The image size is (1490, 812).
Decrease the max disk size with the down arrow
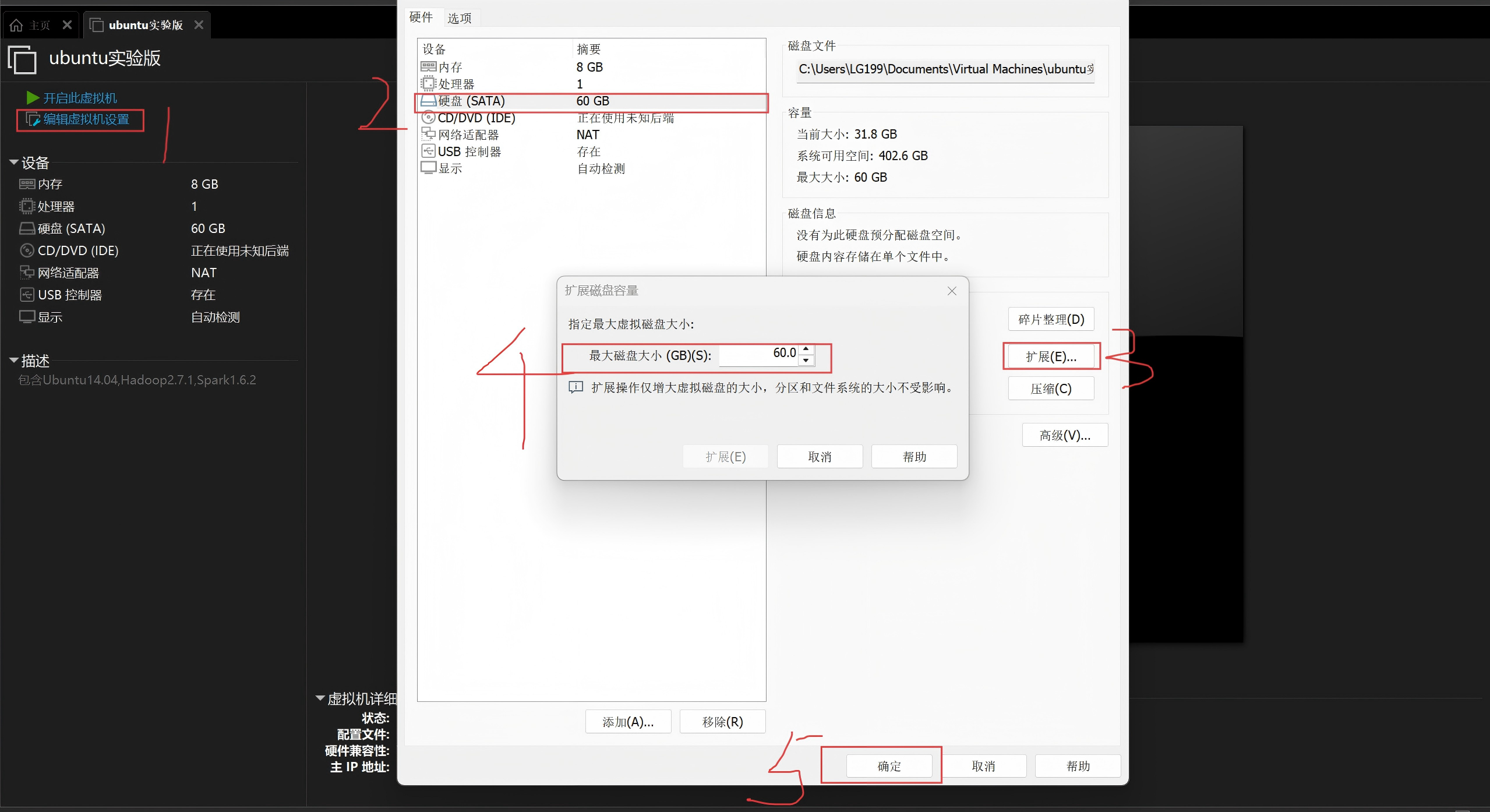pos(806,360)
